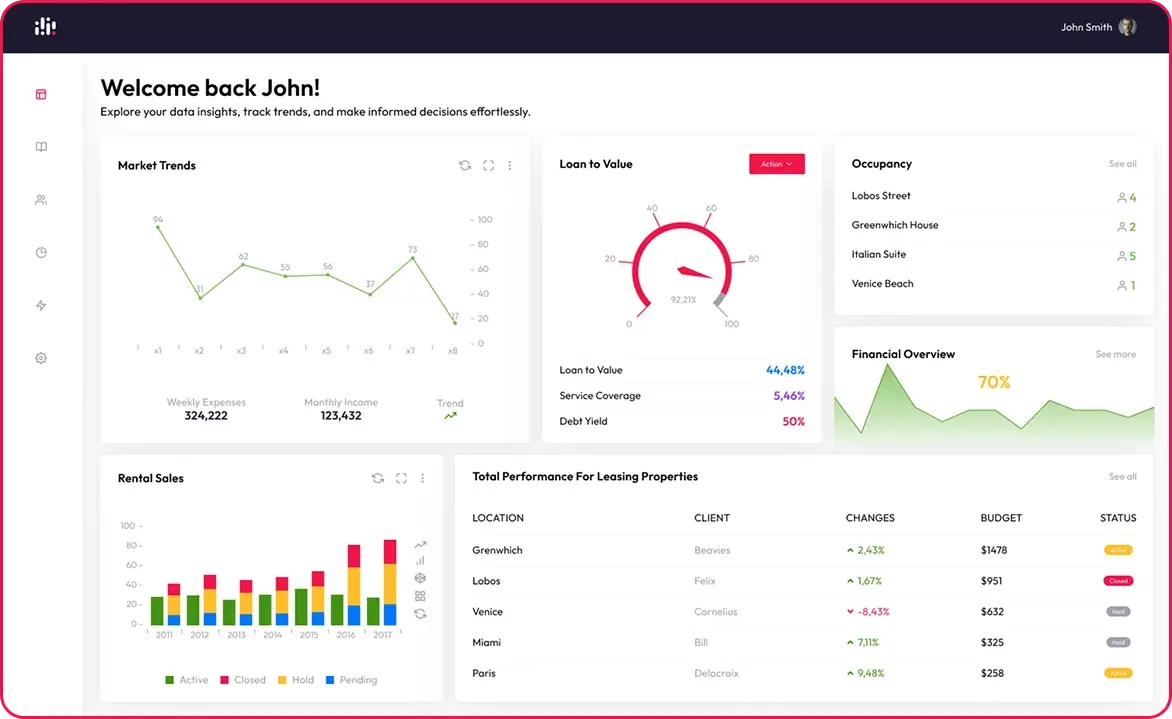Click See all in Occupancy card

1122,164
